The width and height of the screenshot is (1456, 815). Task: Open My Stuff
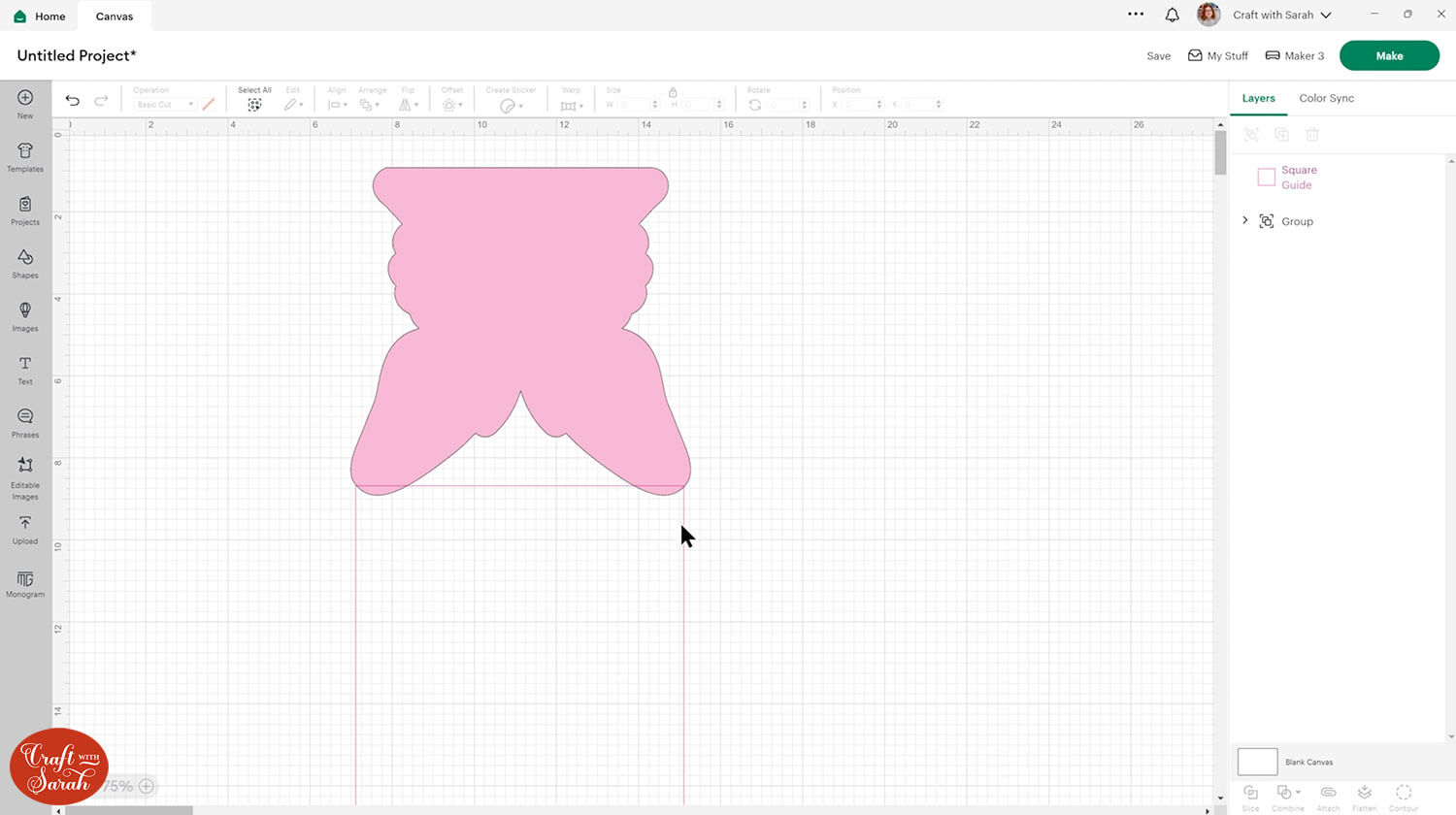(1218, 55)
